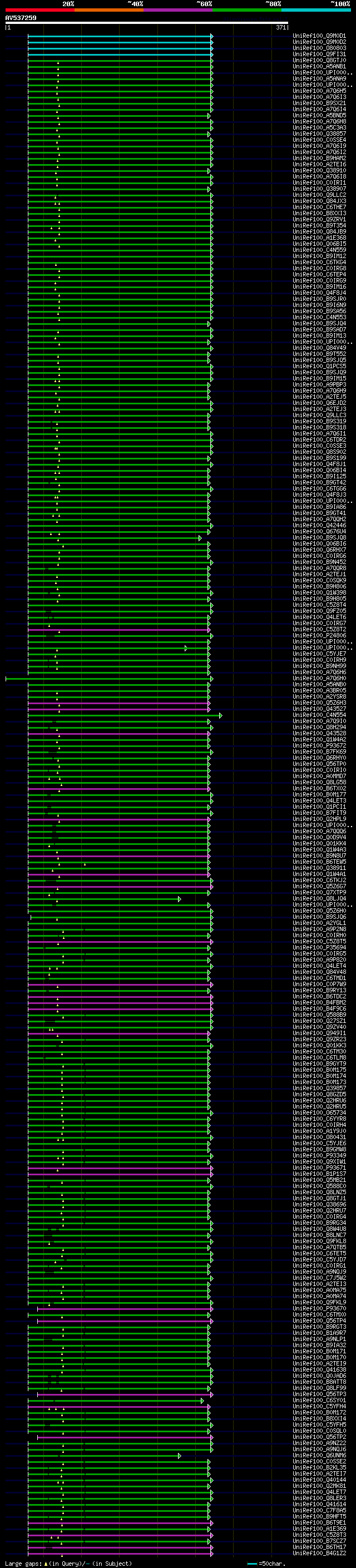Click the C4N554 green alignment bar
Image resolution: width=356 pixels, height=1568 pixels.
pyautogui.click(x=125, y=715)
